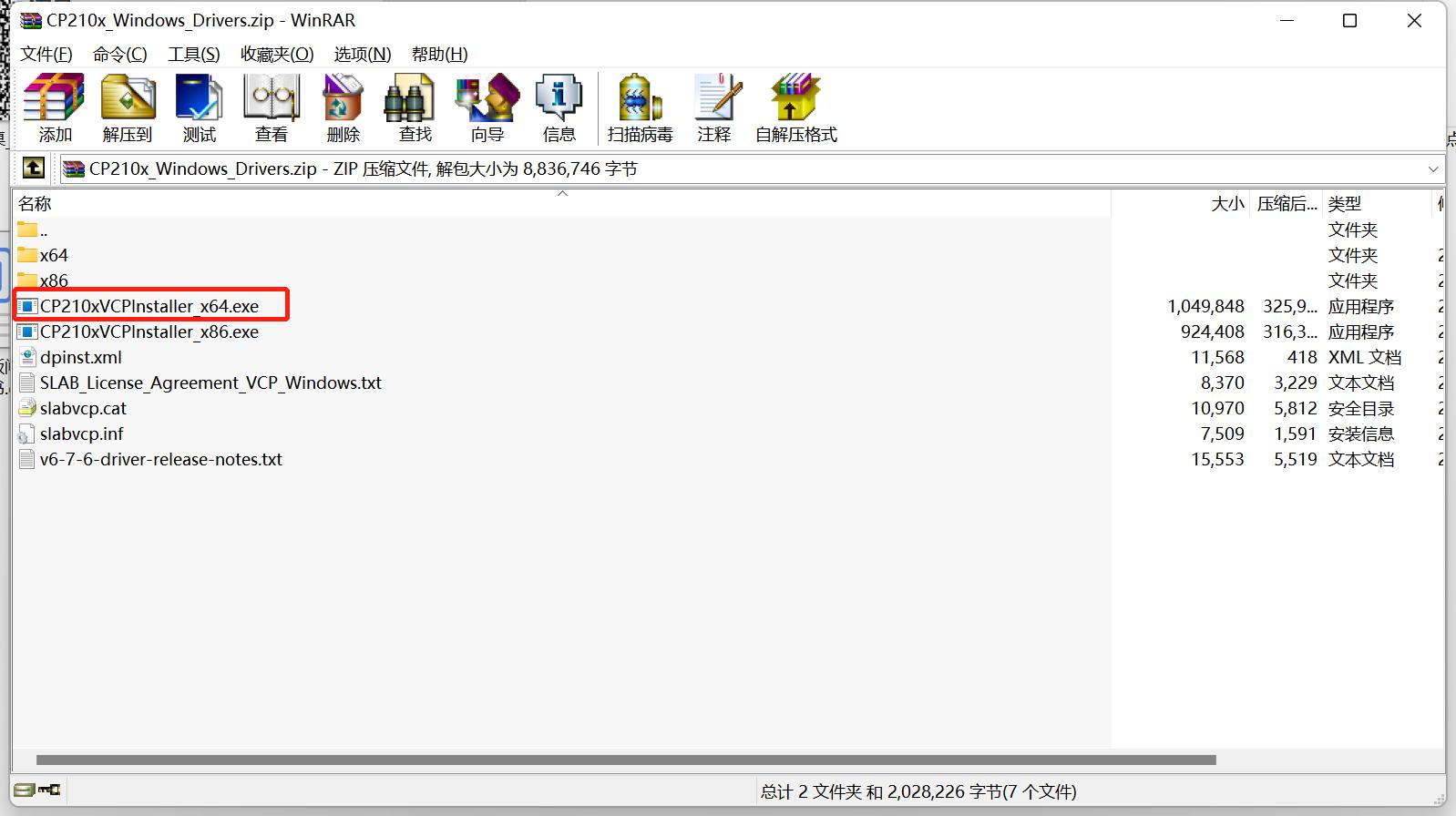Click the SFX (自解压格式) icon
The image size is (1456, 816).
796,108
